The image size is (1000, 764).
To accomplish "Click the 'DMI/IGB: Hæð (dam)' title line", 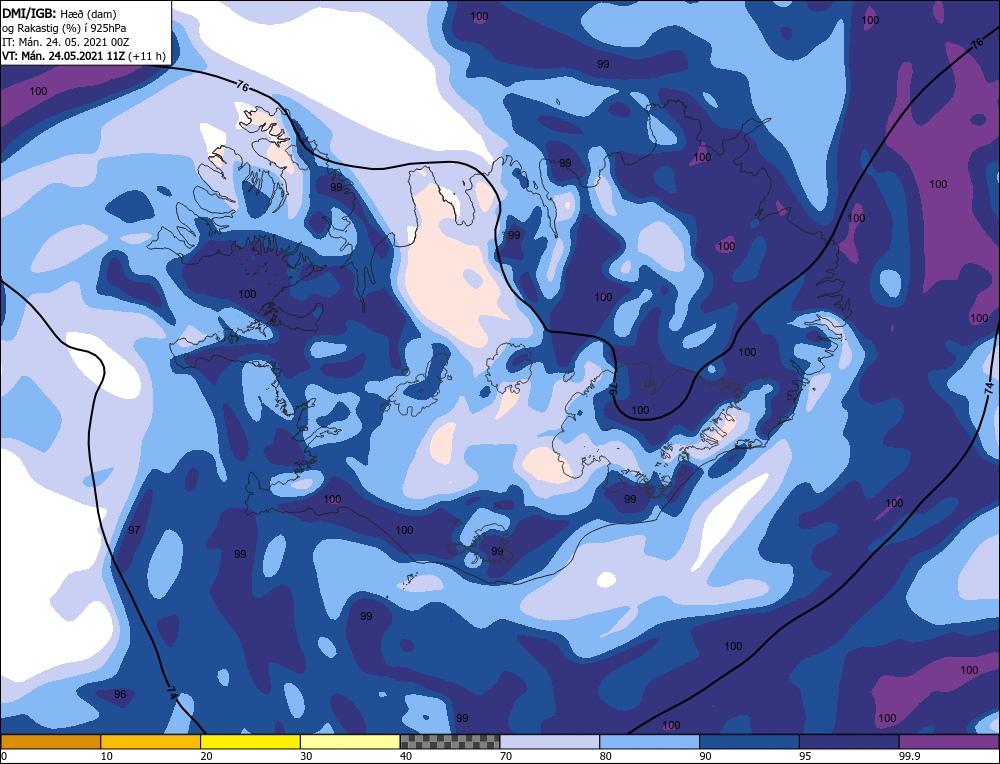I will click(59, 13).
